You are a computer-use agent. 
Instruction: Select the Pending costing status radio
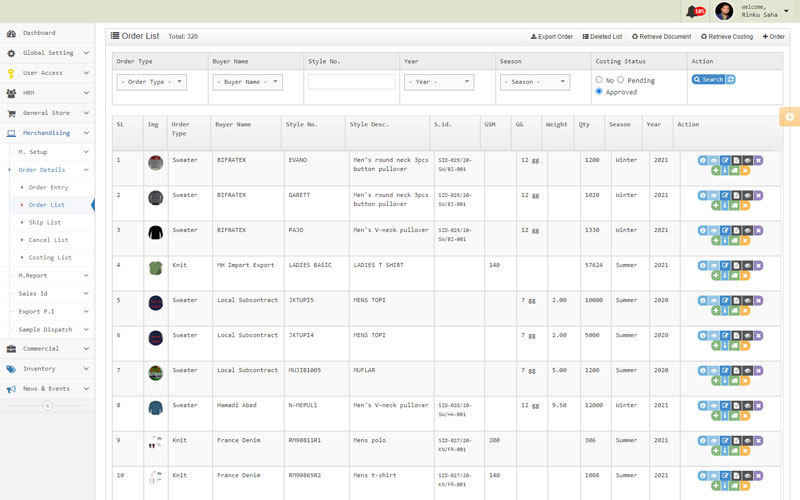coord(620,80)
